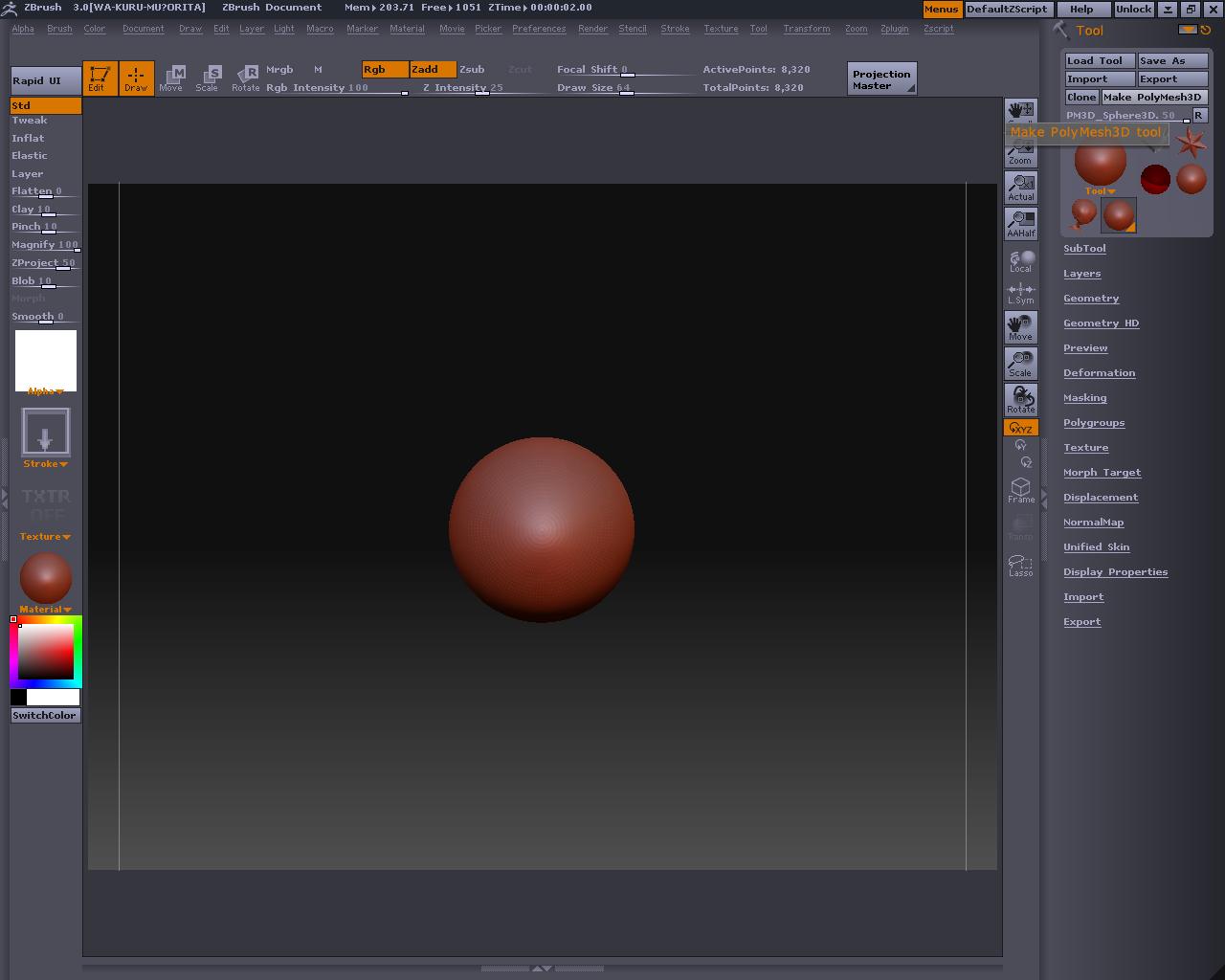
Task: Enable the Lasso selection icon
Action: pyautogui.click(x=1021, y=566)
